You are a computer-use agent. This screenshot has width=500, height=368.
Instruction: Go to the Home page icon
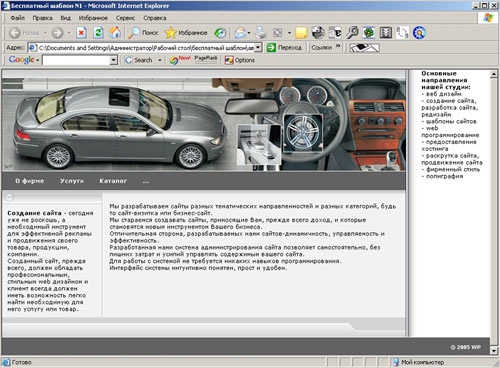pos(115,33)
